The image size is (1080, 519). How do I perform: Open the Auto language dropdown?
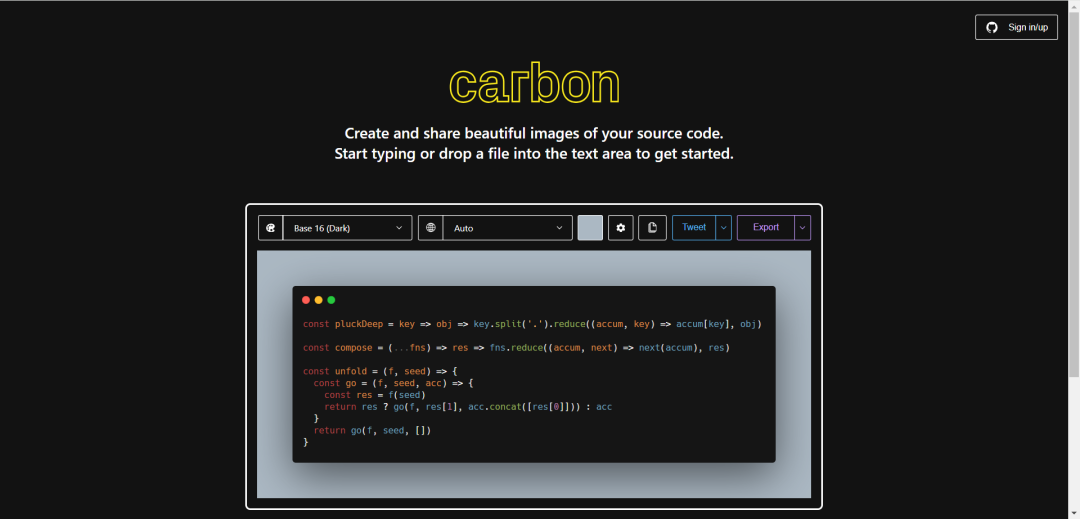pyautogui.click(x=508, y=228)
